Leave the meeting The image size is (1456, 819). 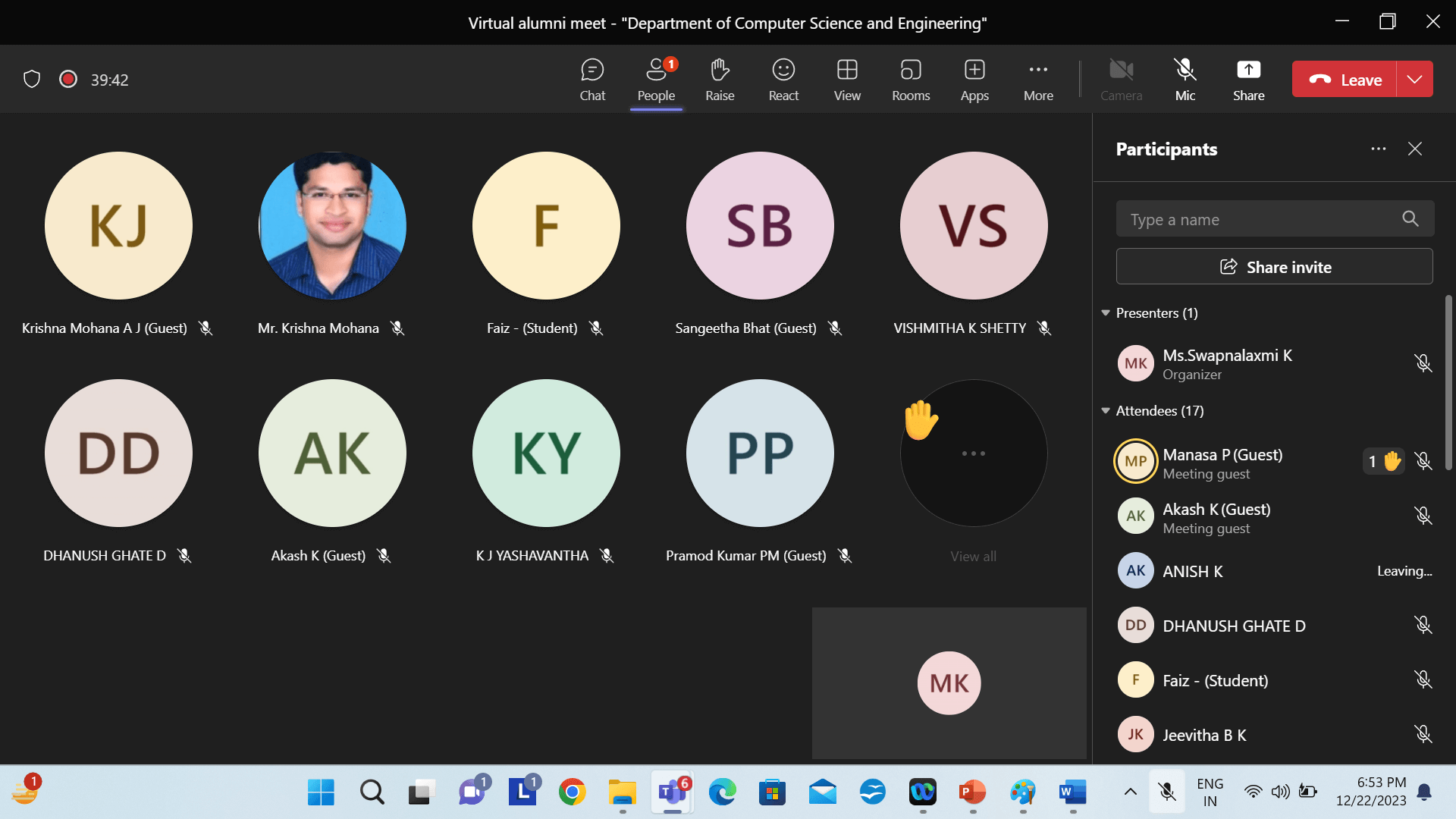[1344, 80]
